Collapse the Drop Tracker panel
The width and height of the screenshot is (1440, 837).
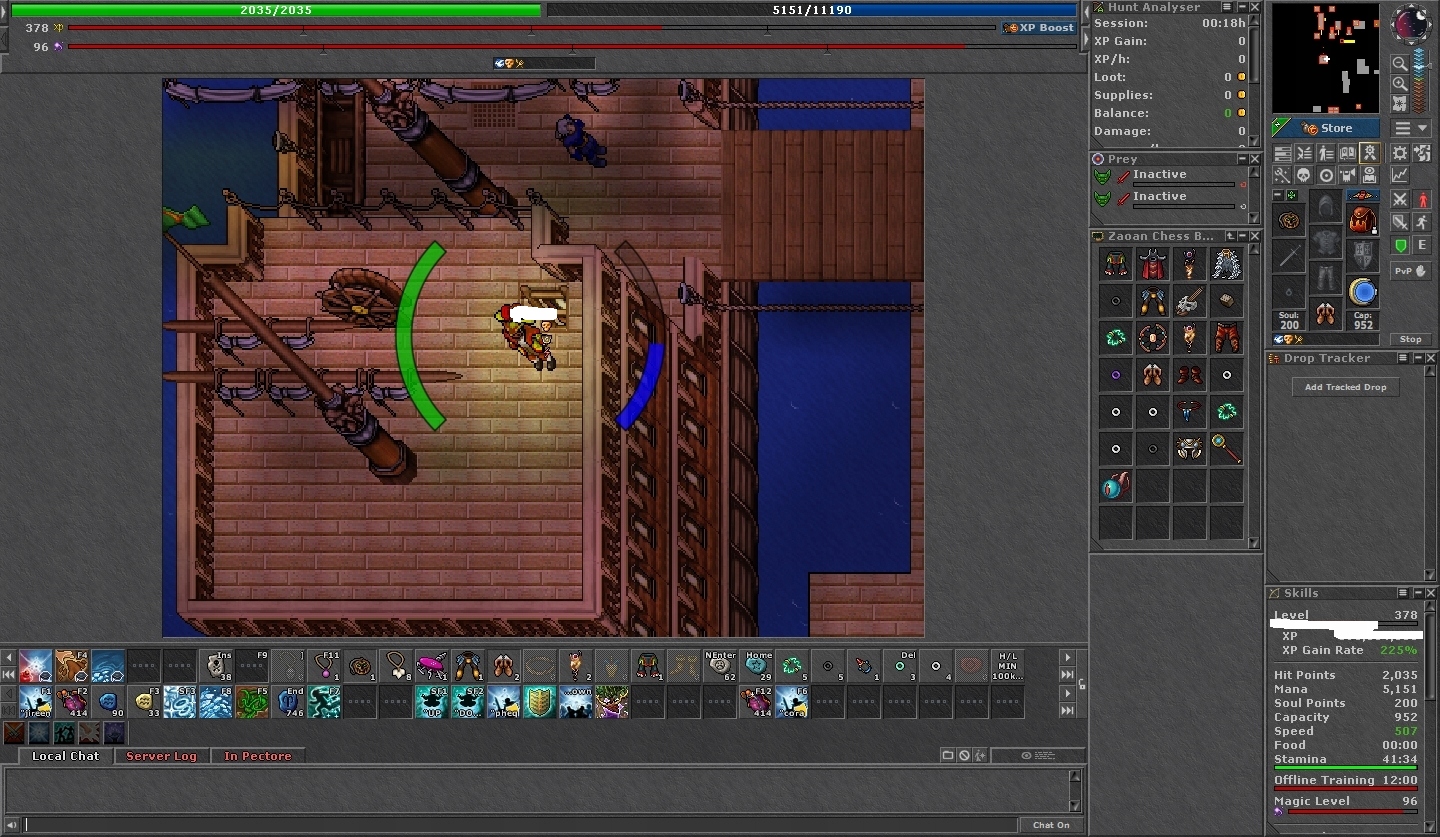(1417, 358)
